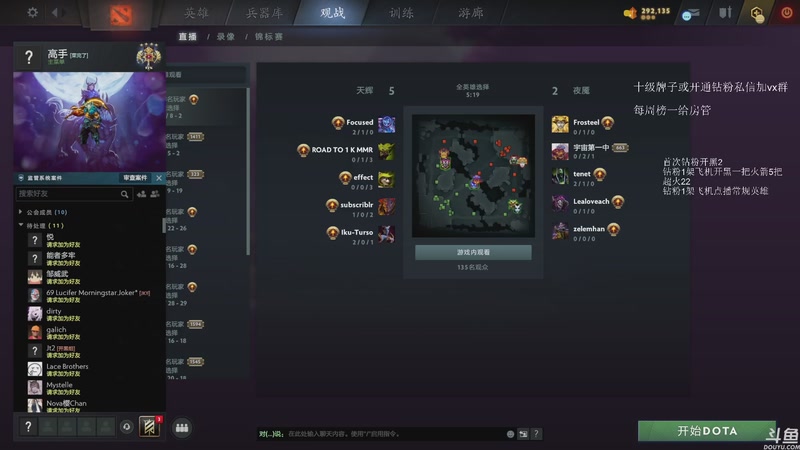Image resolution: width=800 pixels, height=450 pixels.
Task: Close the 监管系统案件 notification bar
Action: tap(159, 178)
